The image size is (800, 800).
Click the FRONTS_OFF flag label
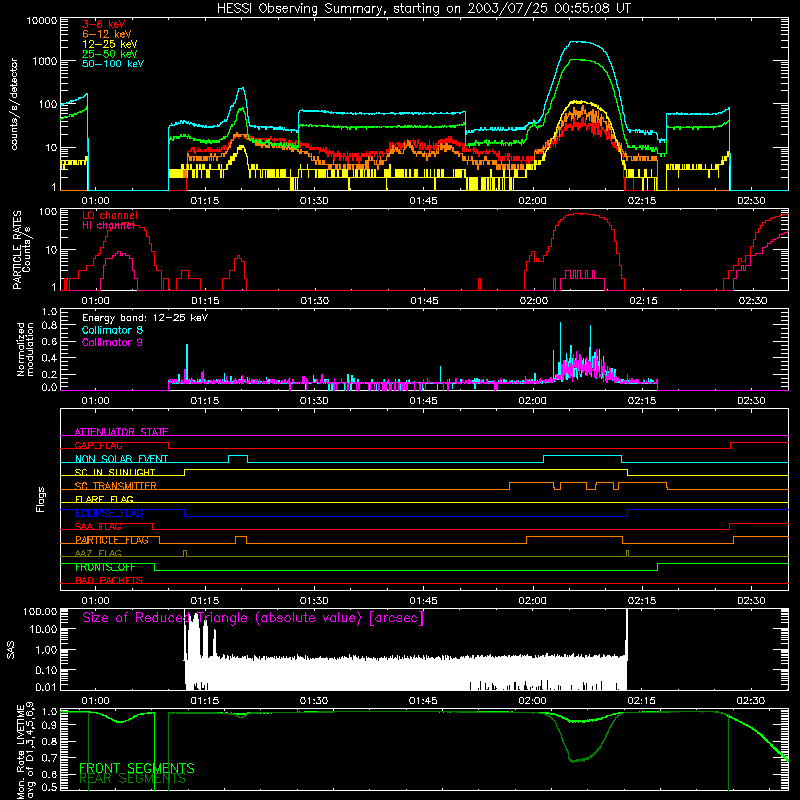coord(105,567)
